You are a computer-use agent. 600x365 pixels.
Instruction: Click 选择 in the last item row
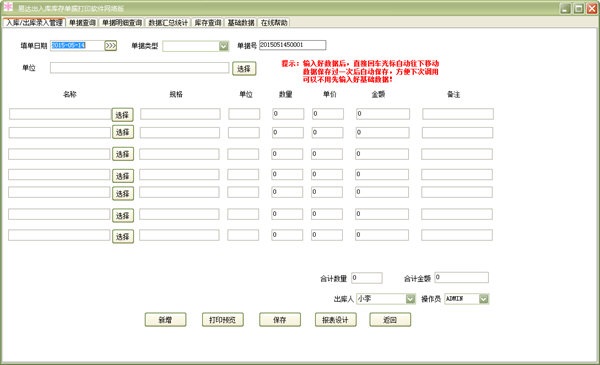click(122, 236)
